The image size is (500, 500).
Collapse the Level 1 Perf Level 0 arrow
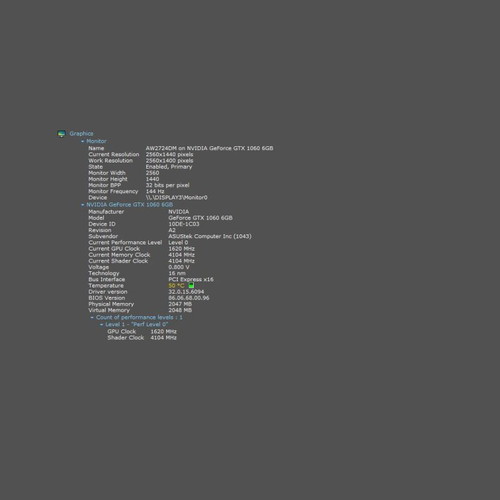(x=102, y=324)
